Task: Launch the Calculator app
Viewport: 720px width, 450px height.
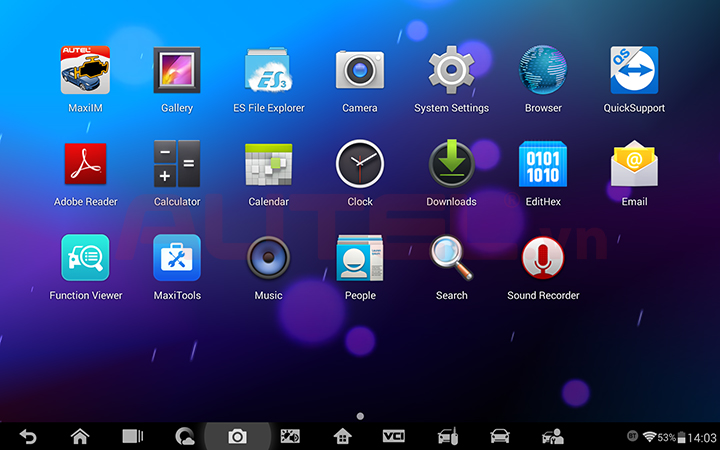Action: point(177,163)
